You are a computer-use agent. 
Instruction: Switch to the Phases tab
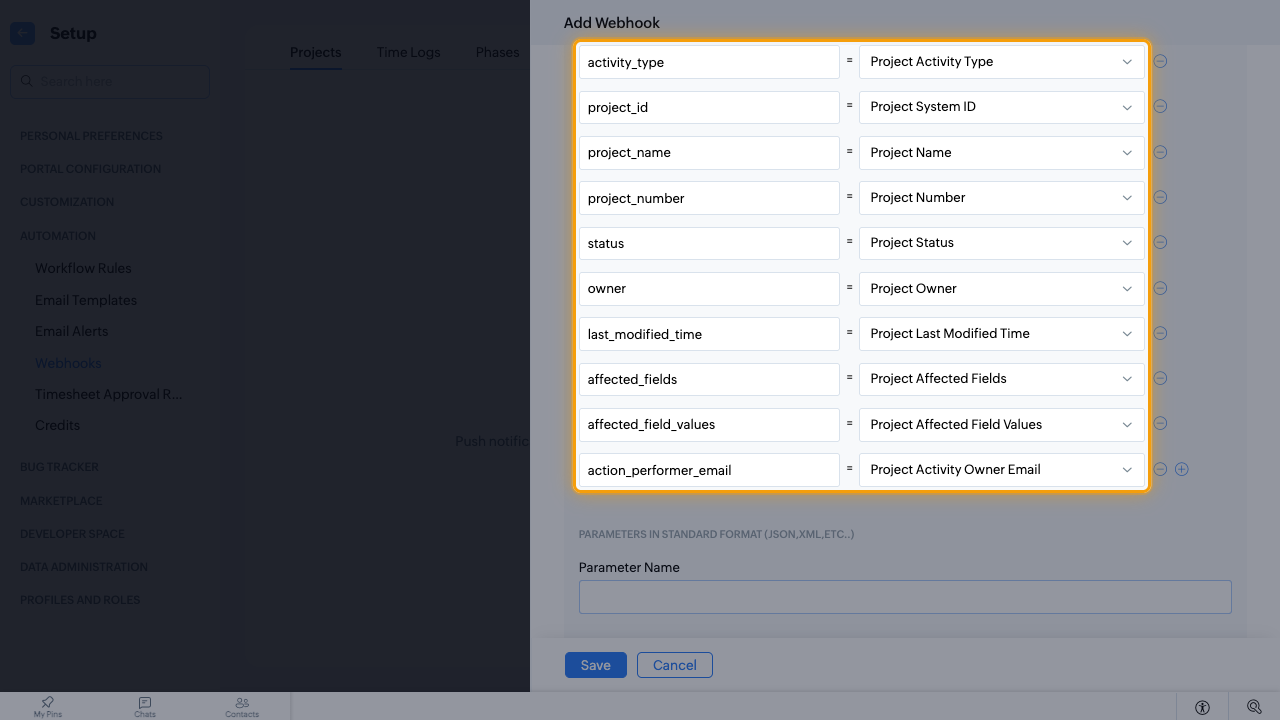pos(497,52)
